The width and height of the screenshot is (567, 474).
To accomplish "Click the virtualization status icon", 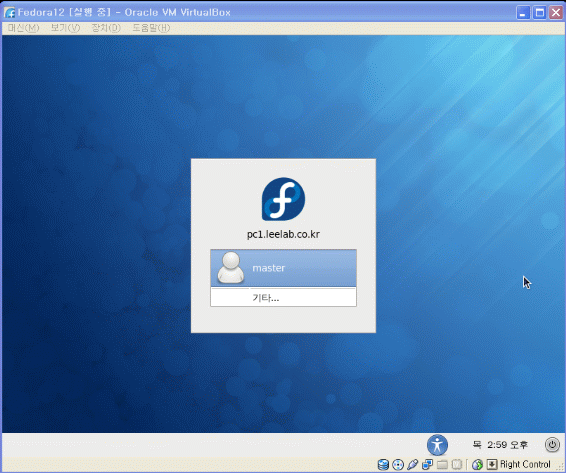I will 457,464.
